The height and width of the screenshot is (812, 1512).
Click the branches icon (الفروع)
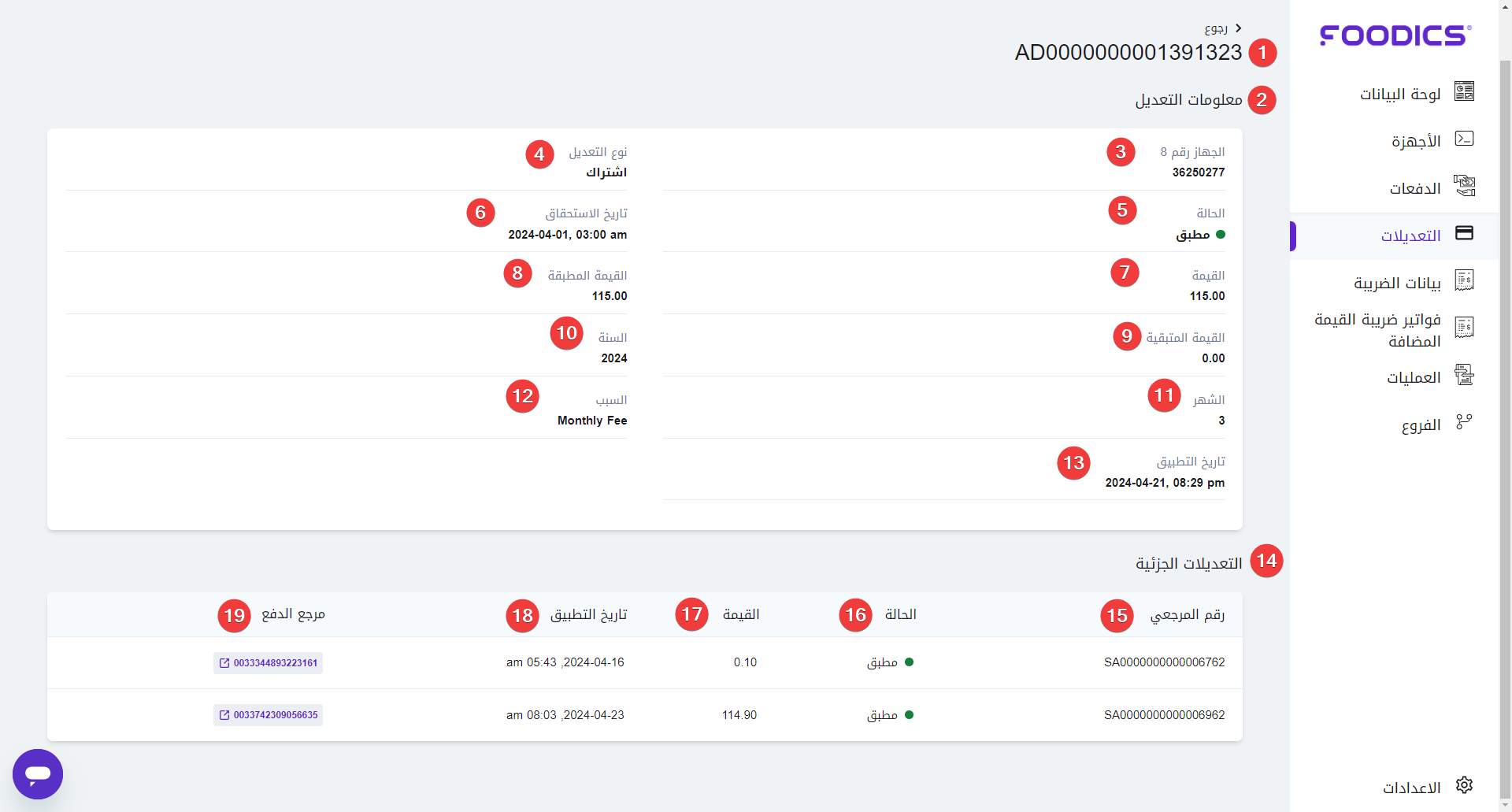1464,422
